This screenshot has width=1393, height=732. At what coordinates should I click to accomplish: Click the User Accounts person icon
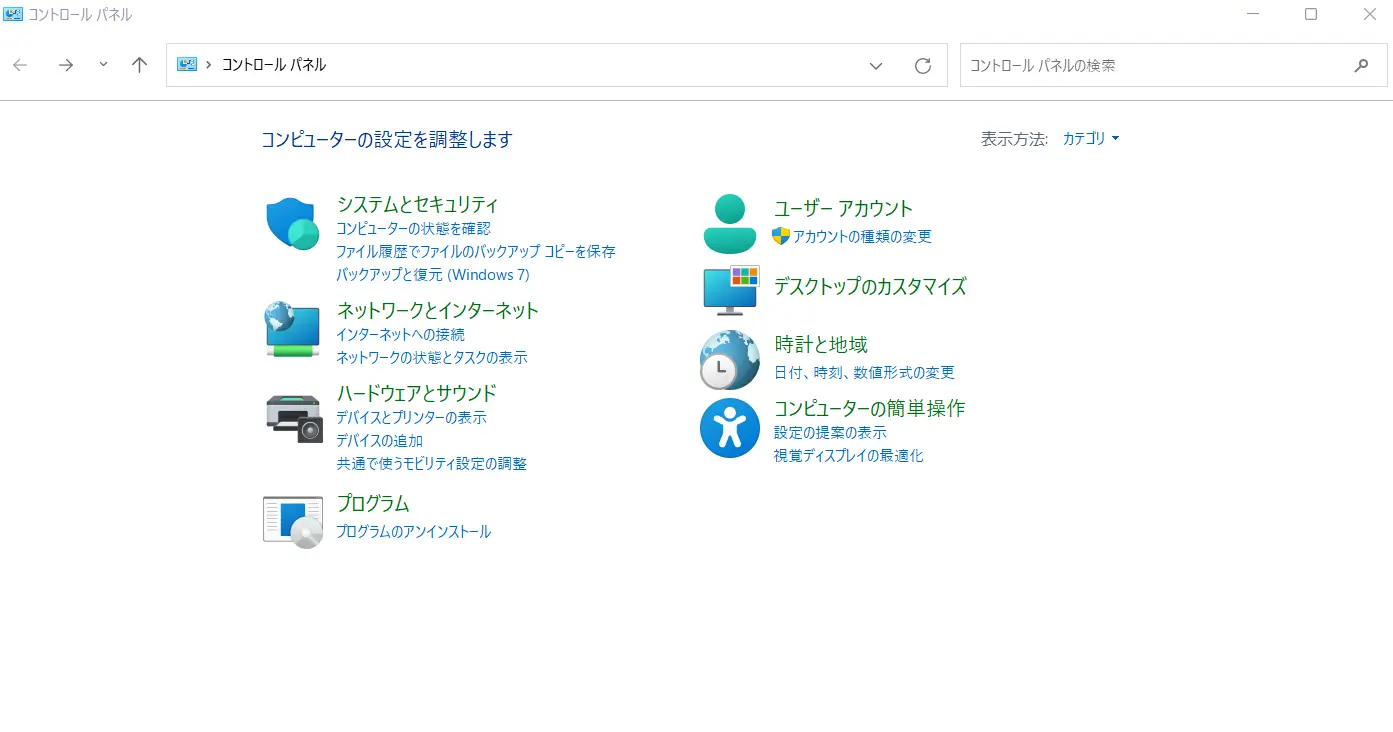[730, 224]
